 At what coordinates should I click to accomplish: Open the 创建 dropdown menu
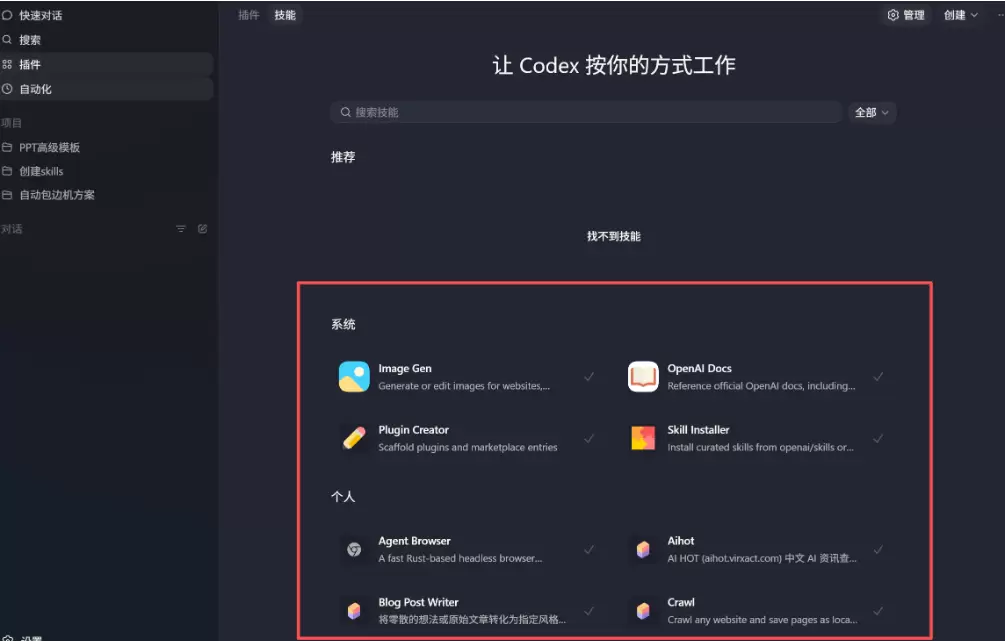tap(960, 15)
